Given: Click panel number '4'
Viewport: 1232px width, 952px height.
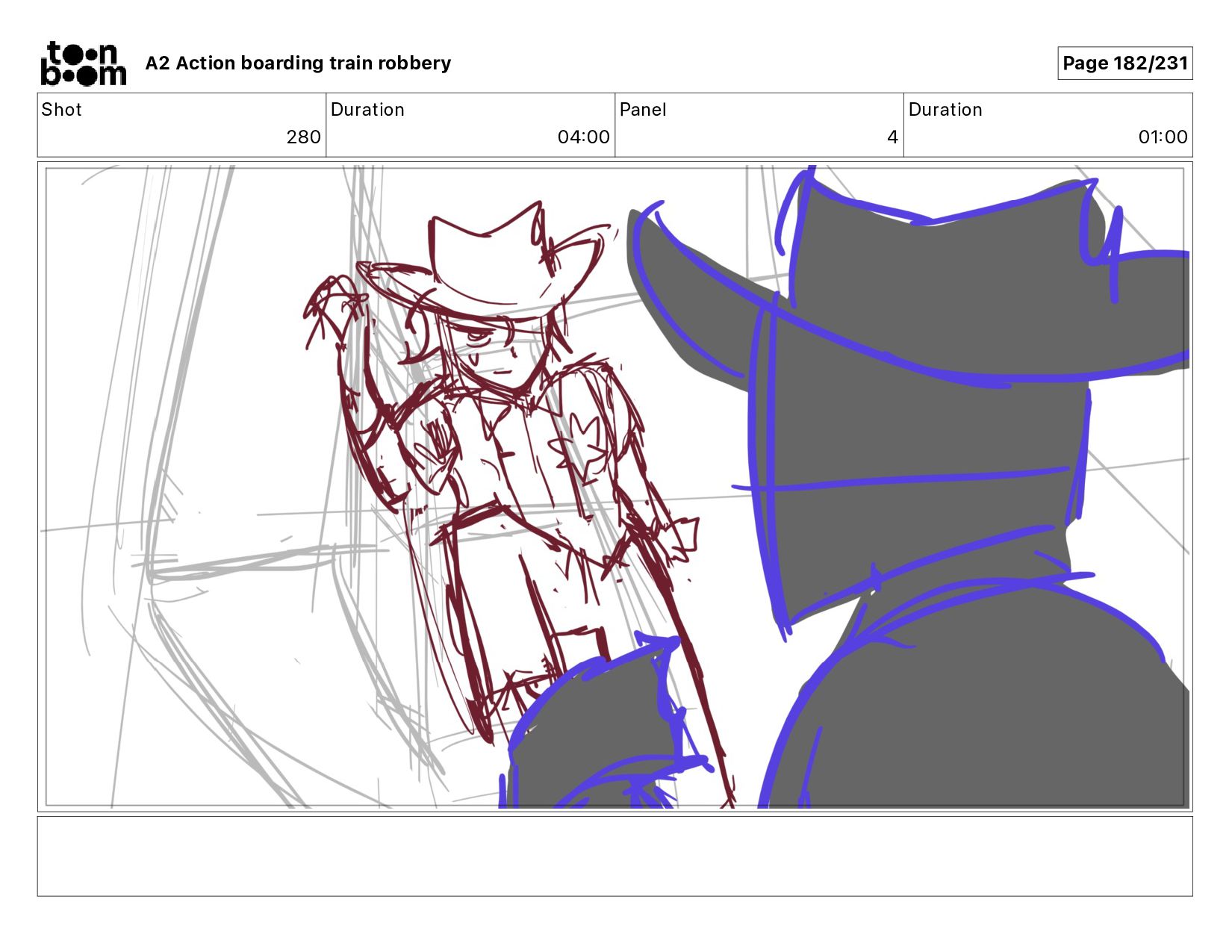Looking at the screenshot, I should click(892, 137).
